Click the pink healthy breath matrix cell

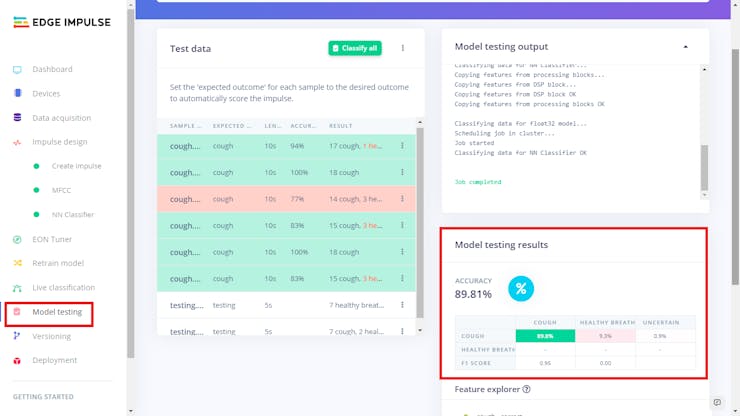pyautogui.click(x=605, y=336)
